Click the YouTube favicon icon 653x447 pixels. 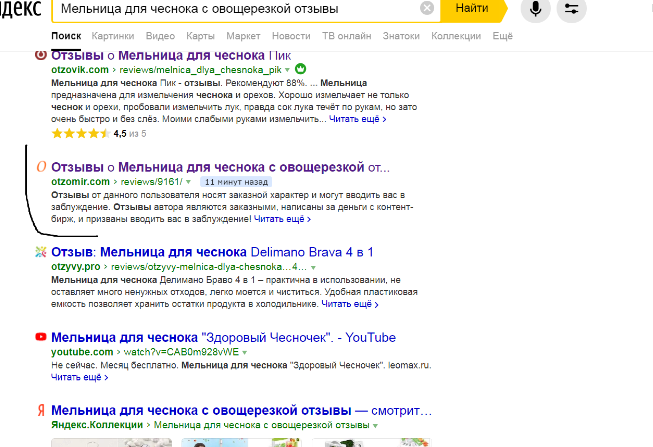(x=41, y=337)
